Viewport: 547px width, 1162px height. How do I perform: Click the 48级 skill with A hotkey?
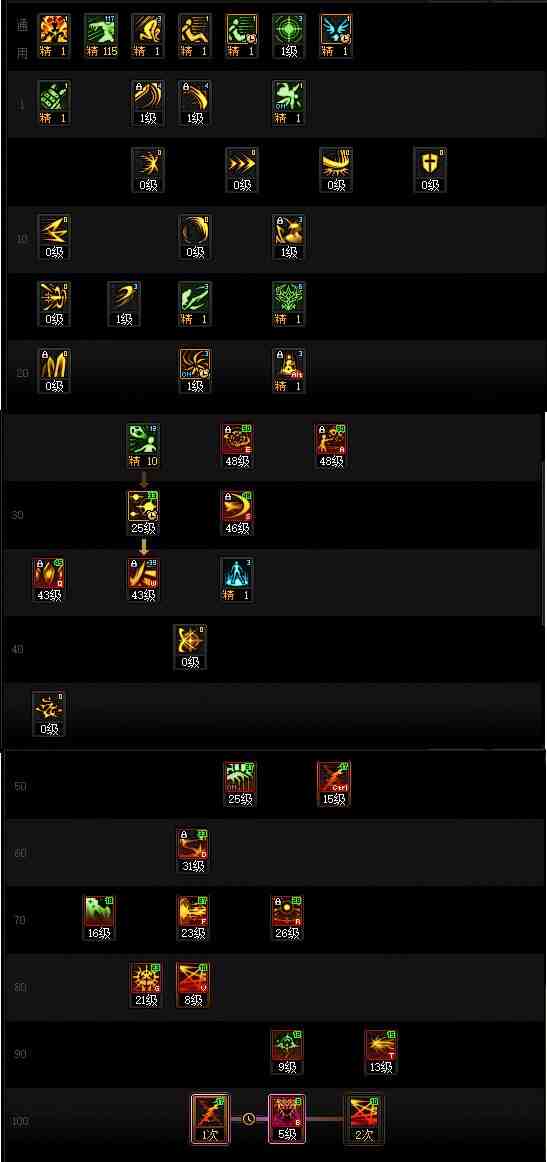tap(331, 446)
